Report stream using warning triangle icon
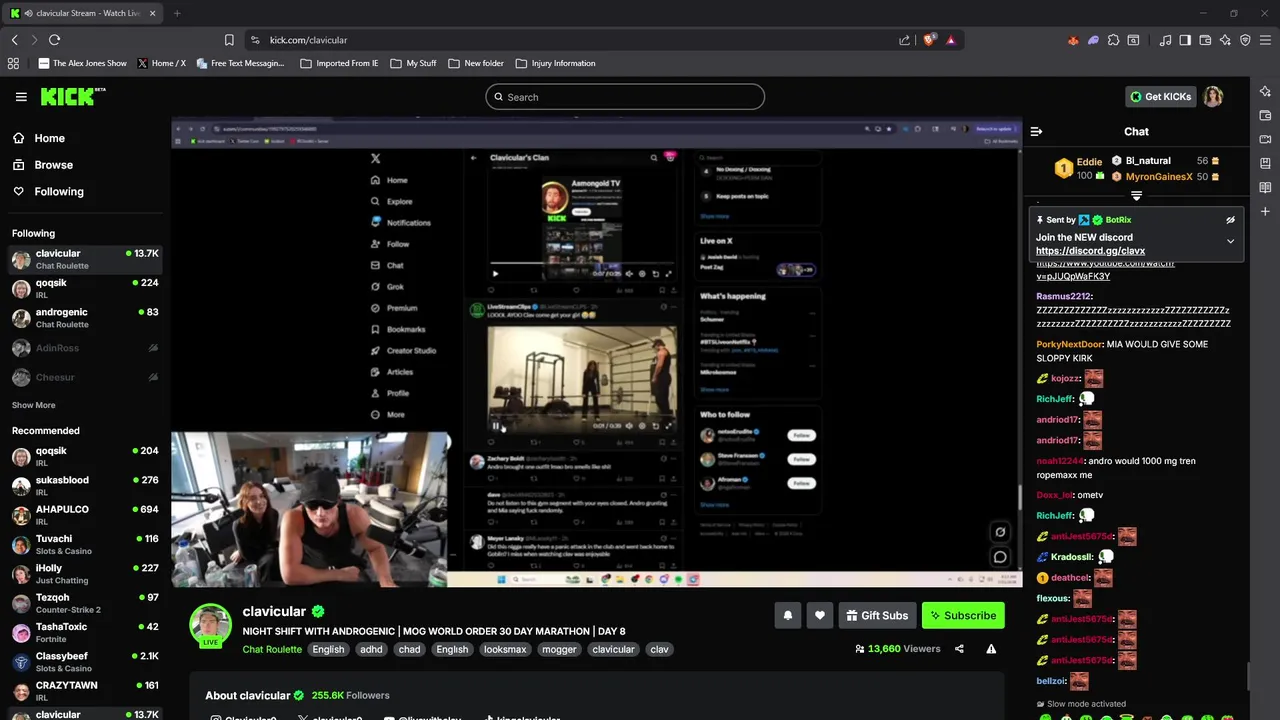Viewport: 1280px width, 720px height. coord(991,649)
